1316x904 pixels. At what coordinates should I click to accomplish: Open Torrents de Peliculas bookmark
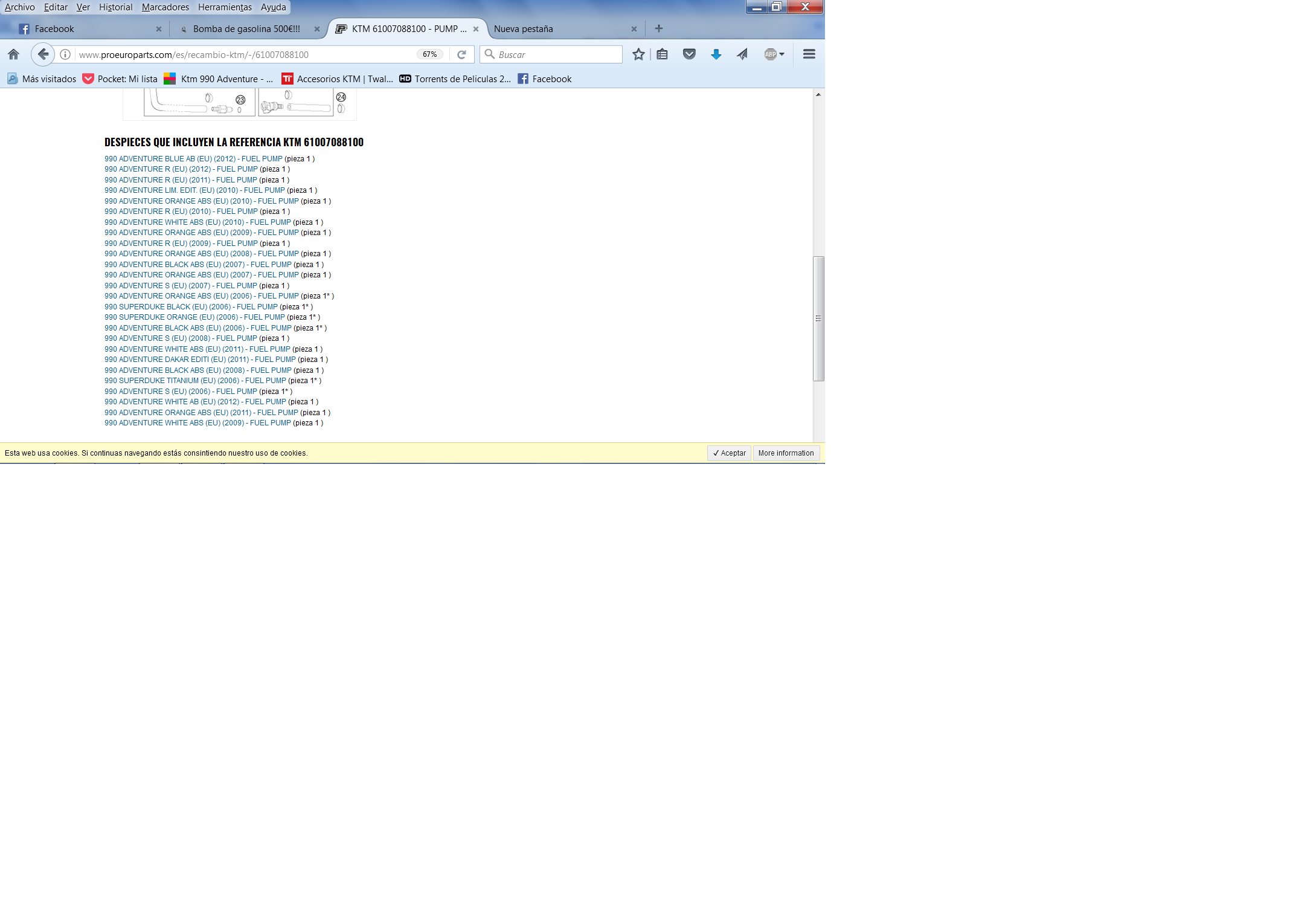[455, 79]
